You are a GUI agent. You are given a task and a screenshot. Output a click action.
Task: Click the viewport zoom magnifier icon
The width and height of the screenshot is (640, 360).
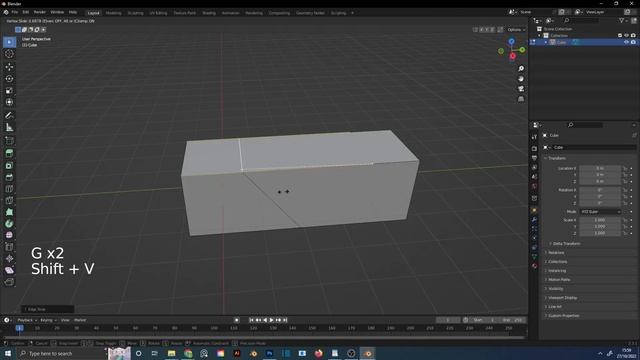tap(521, 69)
